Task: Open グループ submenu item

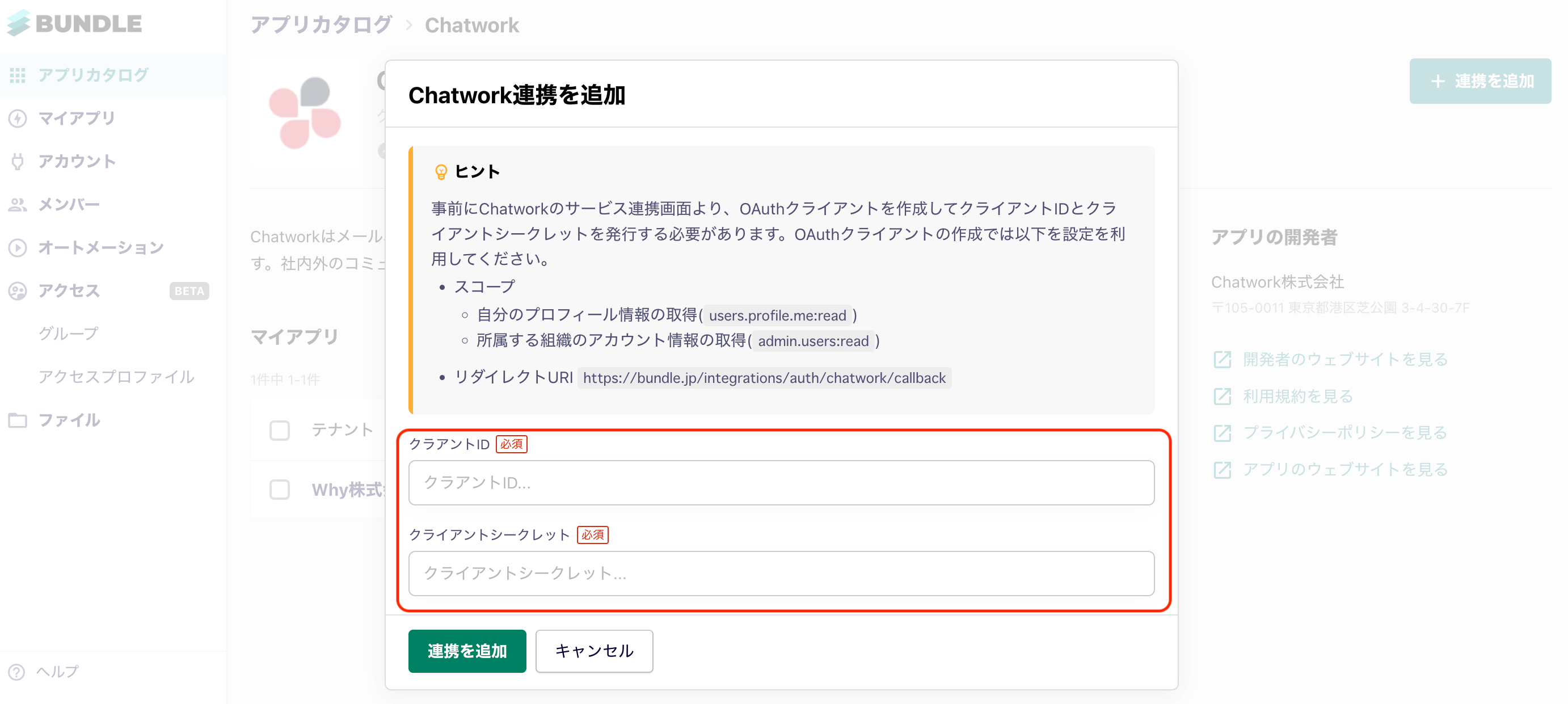Action: pyautogui.click(x=69, y=334)
